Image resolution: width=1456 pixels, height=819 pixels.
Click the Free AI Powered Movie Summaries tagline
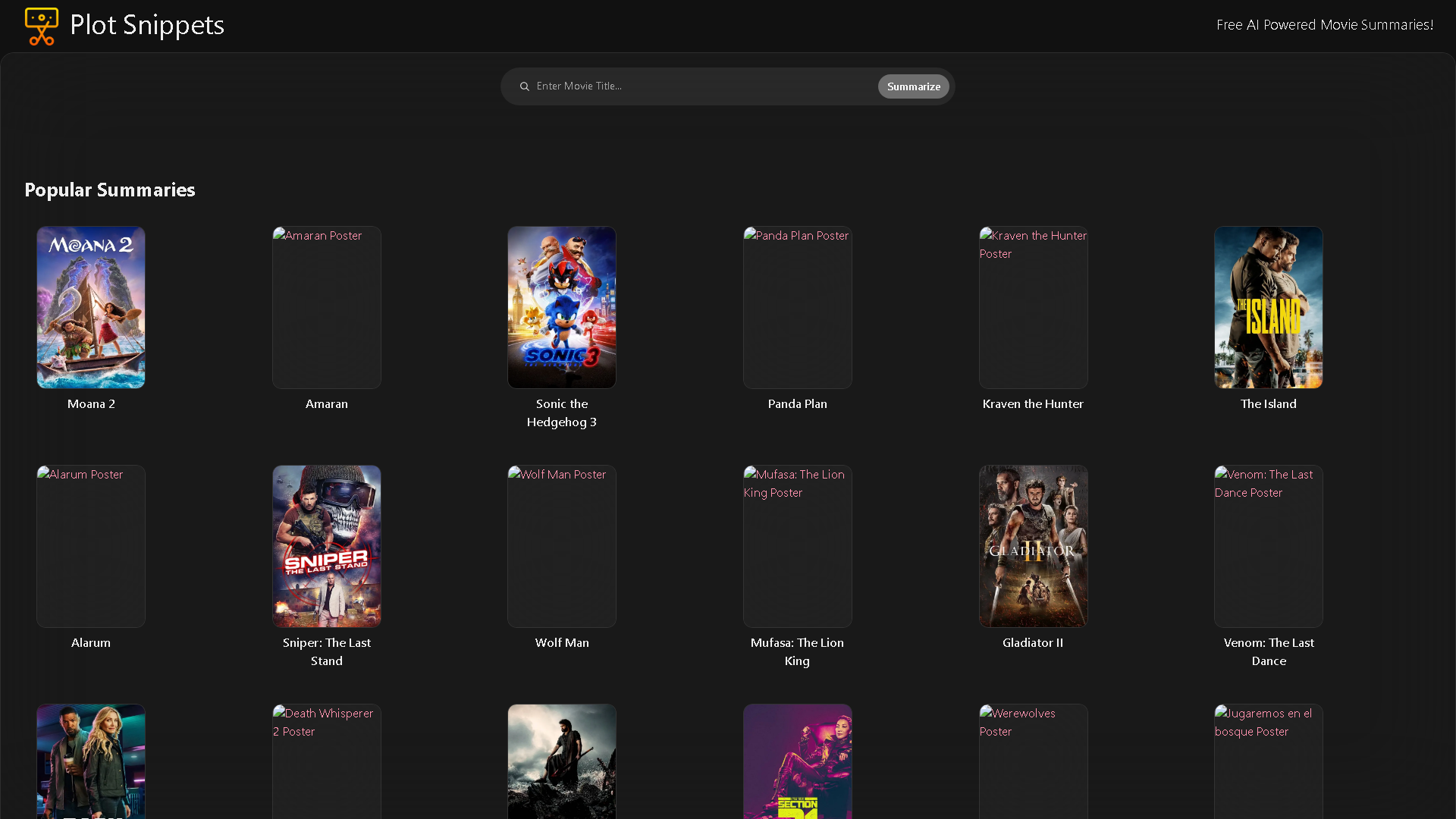point(1325,25)
